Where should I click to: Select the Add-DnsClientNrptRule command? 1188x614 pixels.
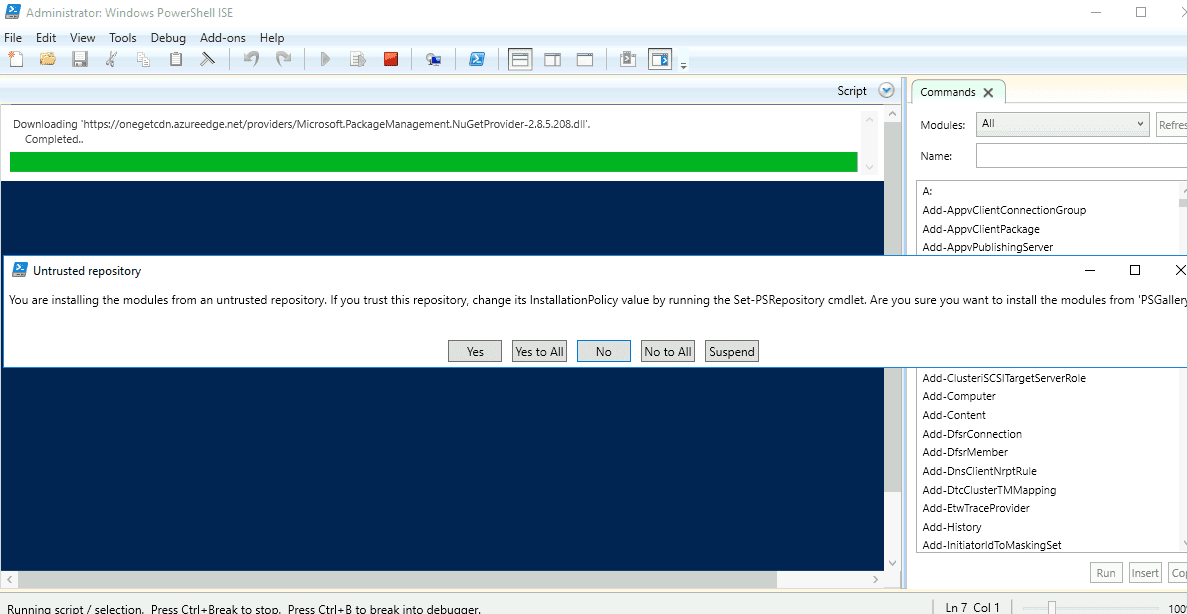click(x=979, y=471)
